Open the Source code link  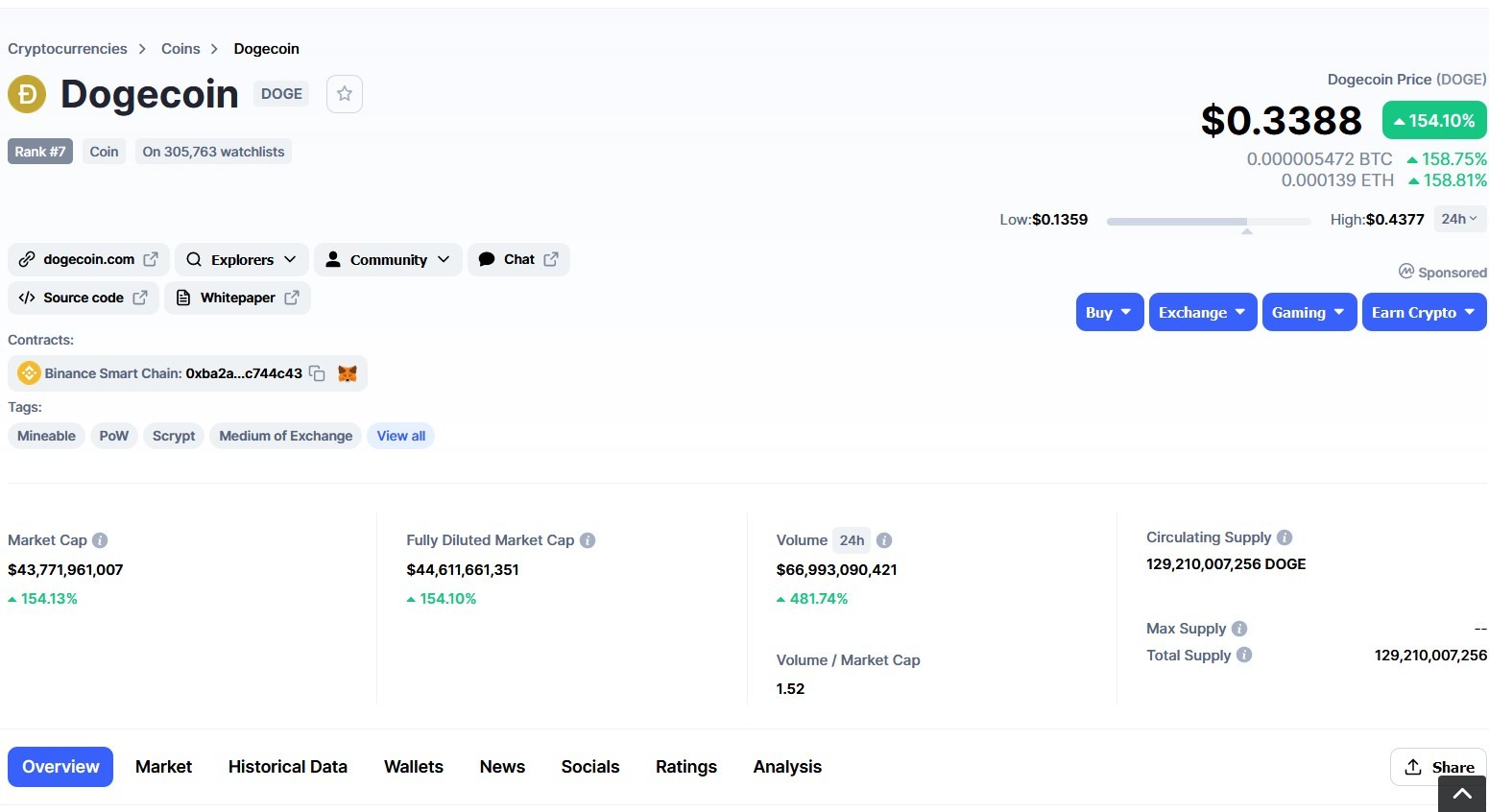click(84, 298)
